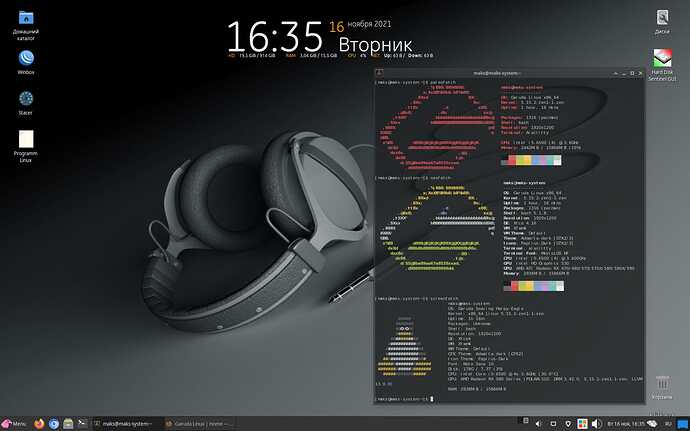Open the Домашний каталог home folder icon

[26, 25]
